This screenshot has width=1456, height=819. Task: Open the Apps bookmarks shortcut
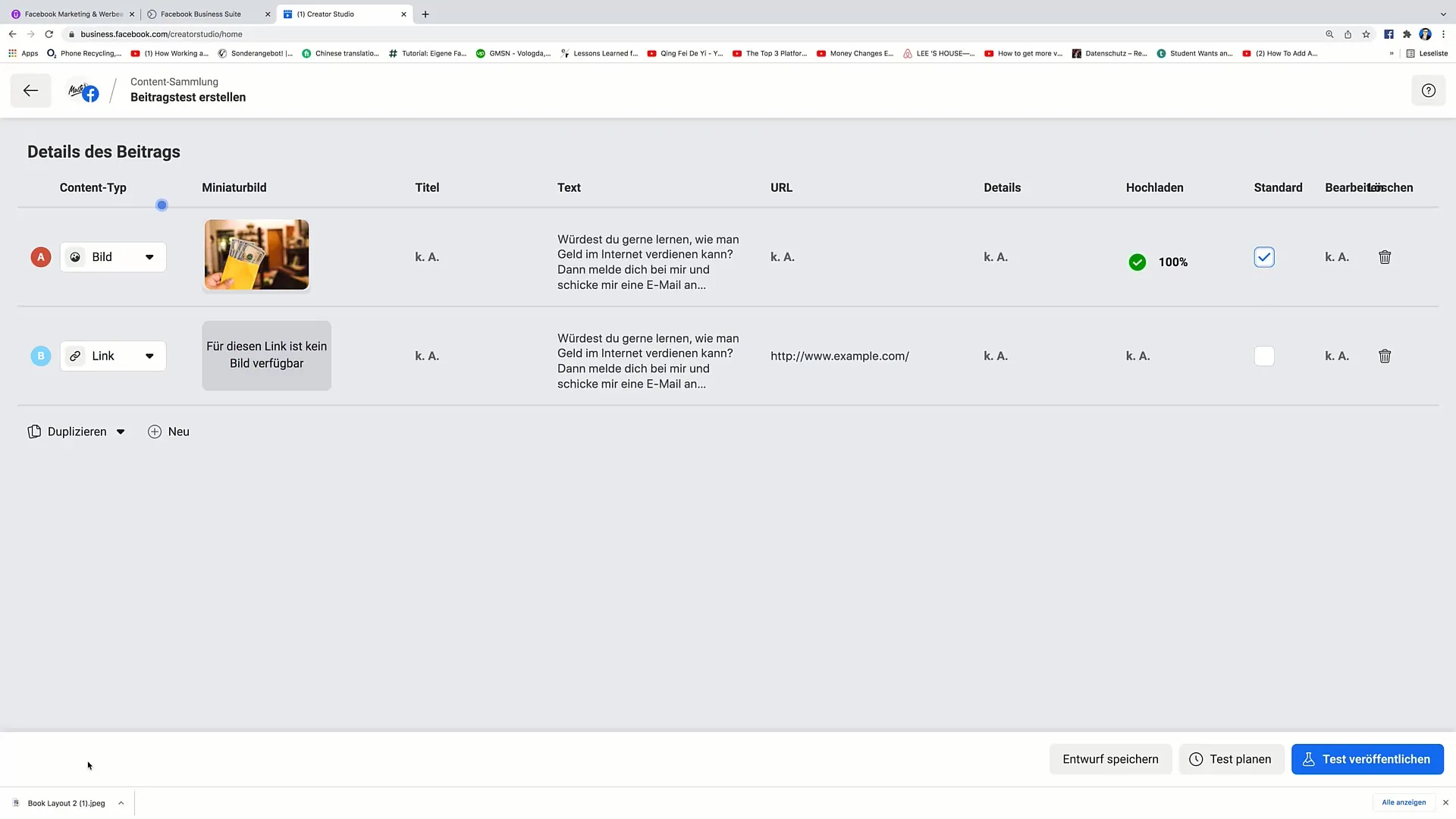click(24, 54)
